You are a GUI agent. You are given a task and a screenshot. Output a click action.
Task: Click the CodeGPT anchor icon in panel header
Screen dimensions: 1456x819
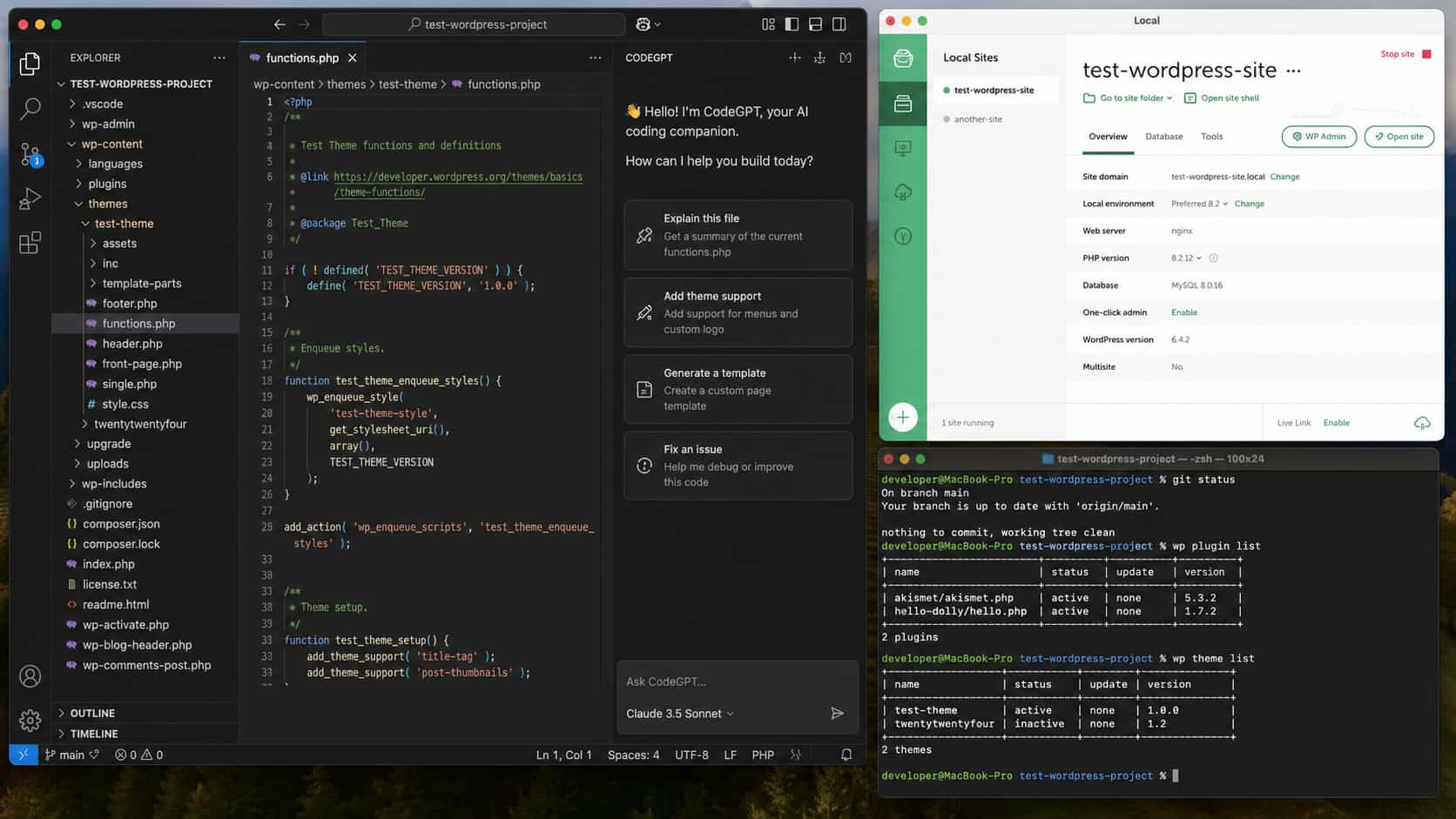click(819, 57)
